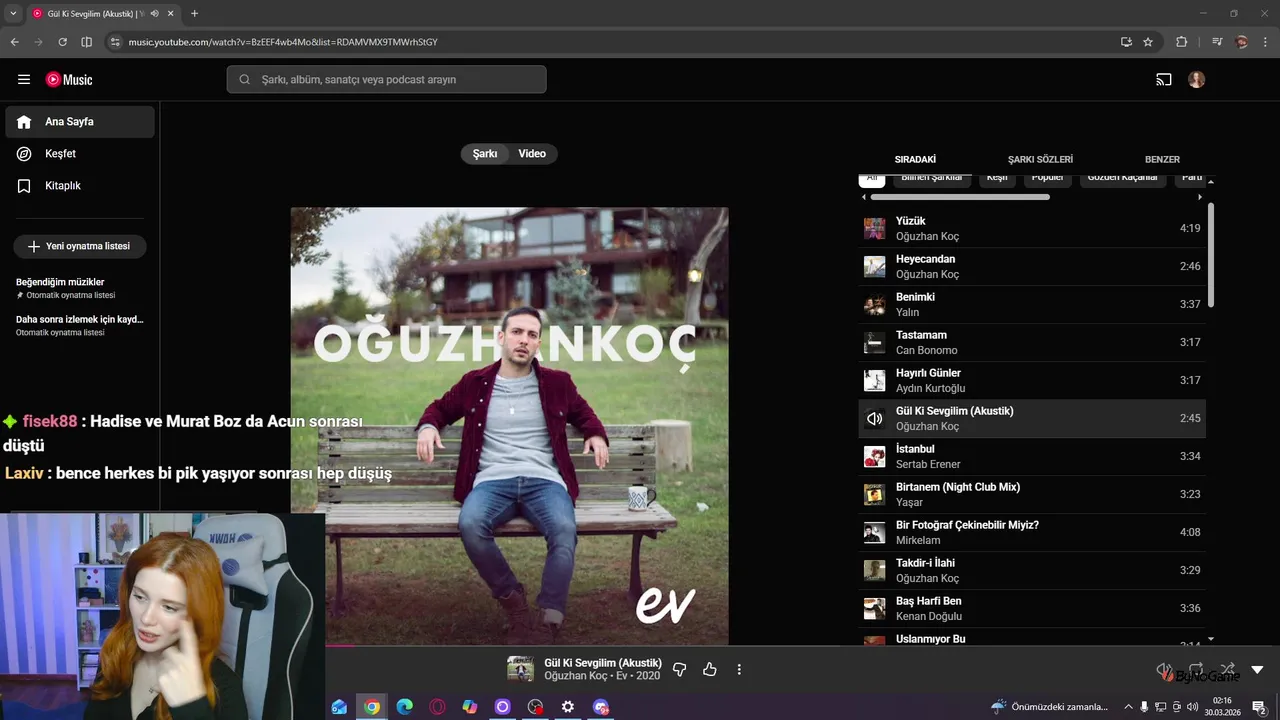
Task: Select the ŞARKI SÖZLERİ tab
Action: 1040,160
